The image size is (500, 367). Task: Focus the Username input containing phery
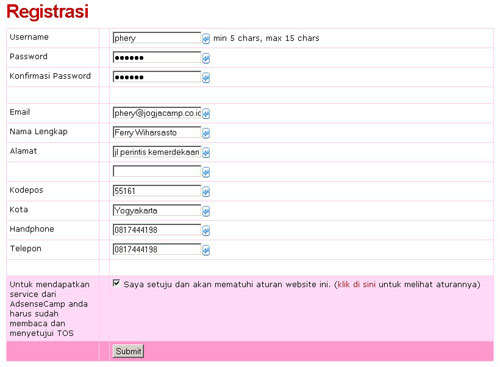(x=157, y=38)
